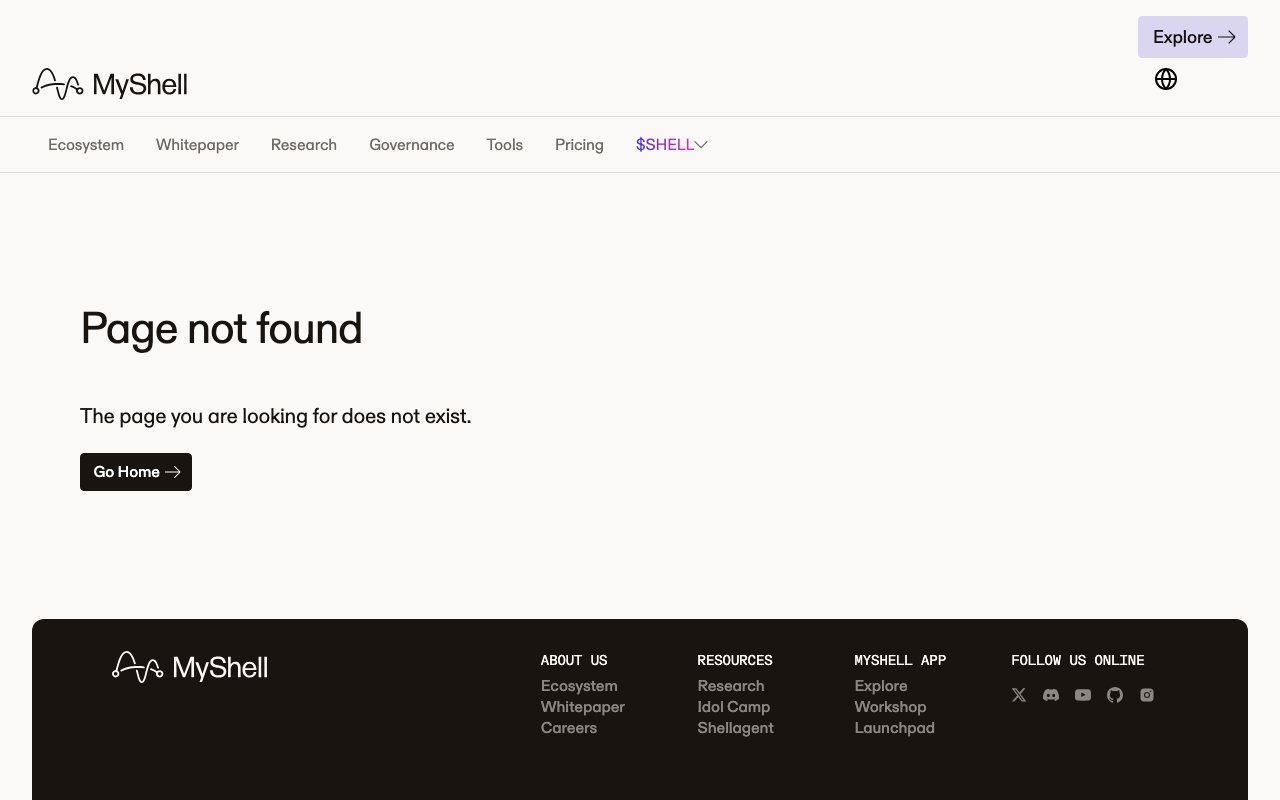The image size is (1280, 800).
Task: Click the Explore button in header
Action: coord(1193,37)
